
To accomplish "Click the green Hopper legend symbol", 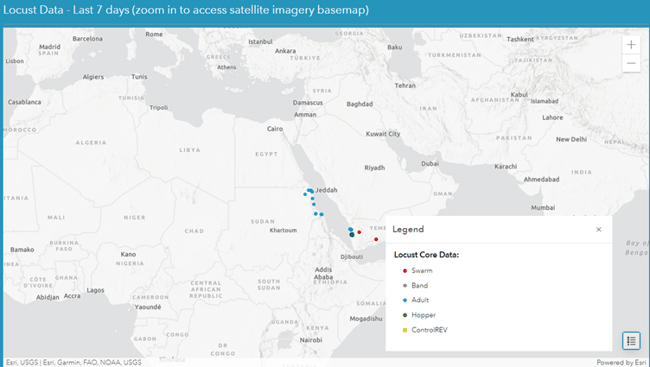I will click(x=405, y=315).
